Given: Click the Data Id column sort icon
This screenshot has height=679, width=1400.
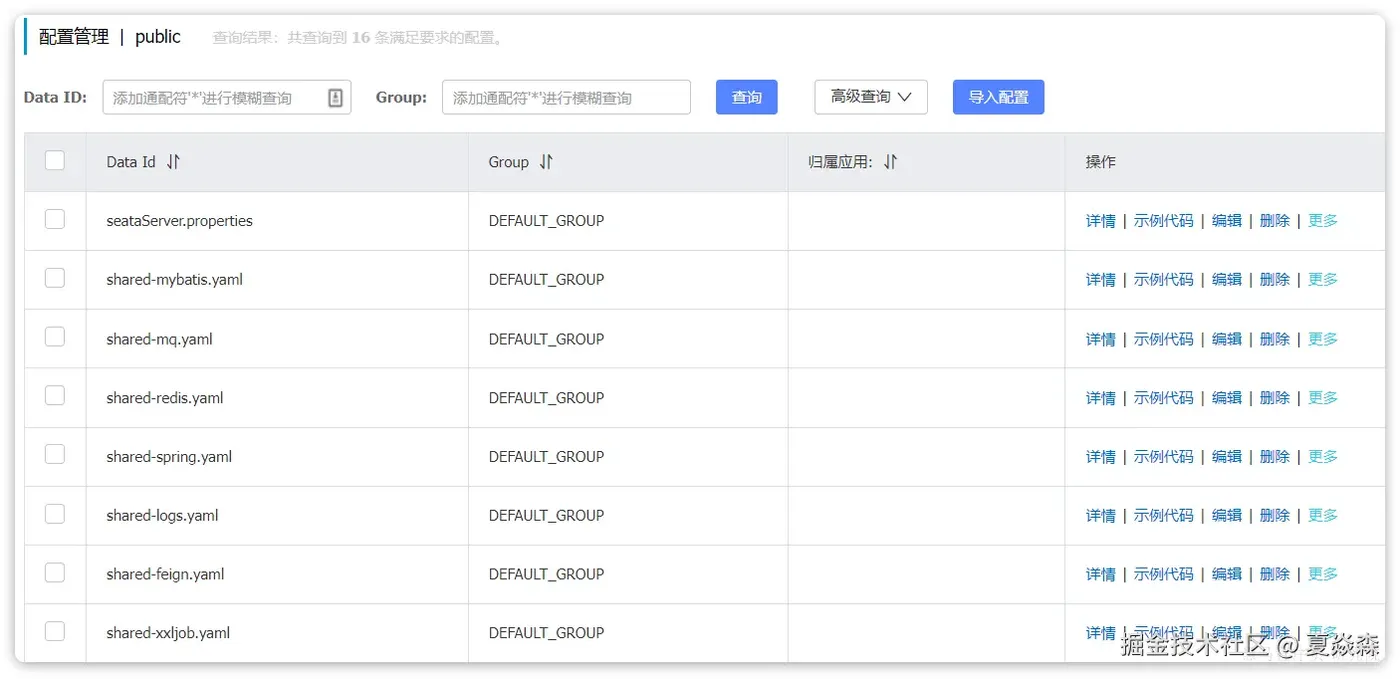Looking at the screenshot, I should [x=173, y=162].
